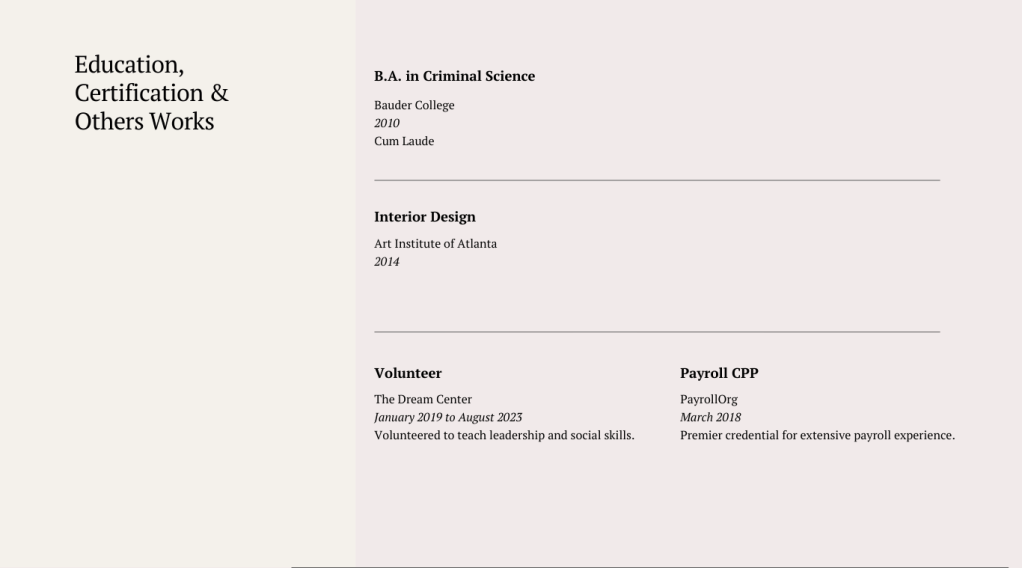The height and width of the screenshot is (568, 1022).
Task: Click the March 2018 date
Action: pos(710,417)
